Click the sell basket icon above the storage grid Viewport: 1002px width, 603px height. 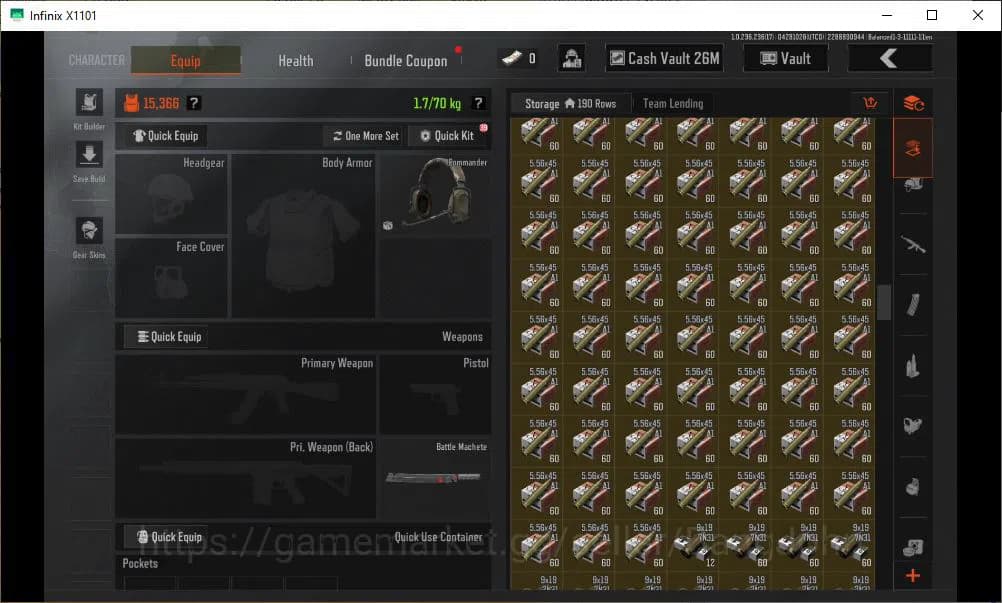(x=869, y=102)
